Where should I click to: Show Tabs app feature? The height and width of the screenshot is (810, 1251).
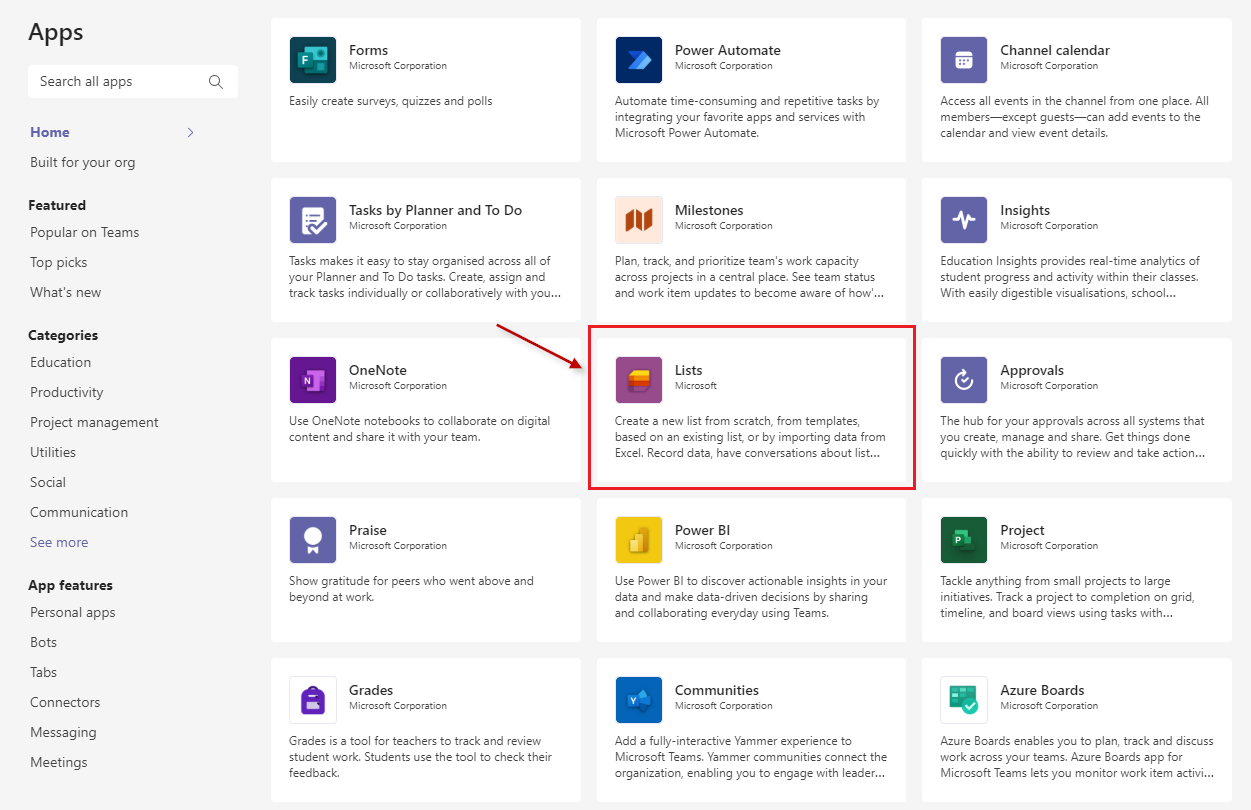tap(44, 672)
